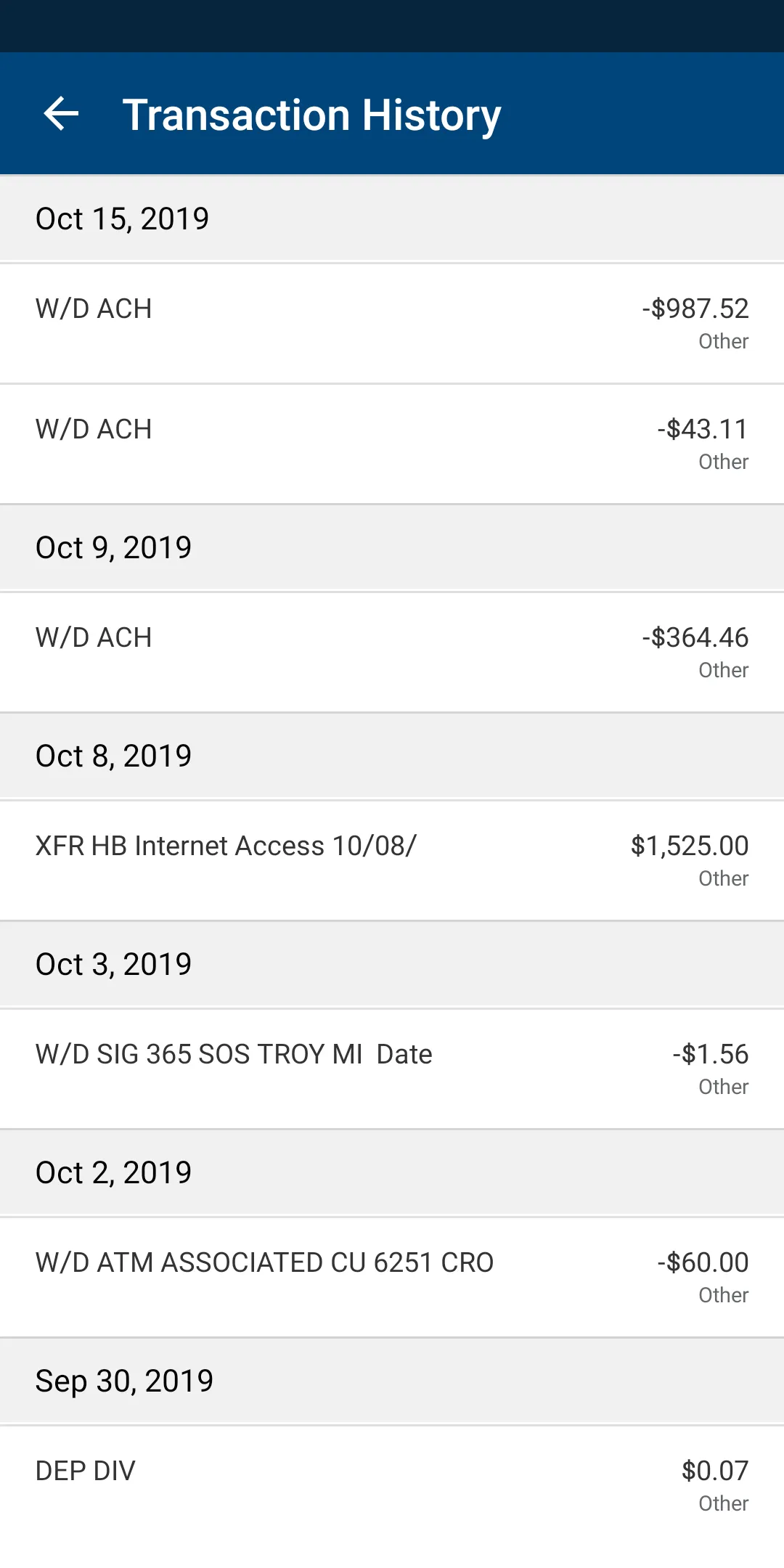
Task: Tap the Oct 15, 2019 date header
Action: pyautogui.click(x=122, y=219)
